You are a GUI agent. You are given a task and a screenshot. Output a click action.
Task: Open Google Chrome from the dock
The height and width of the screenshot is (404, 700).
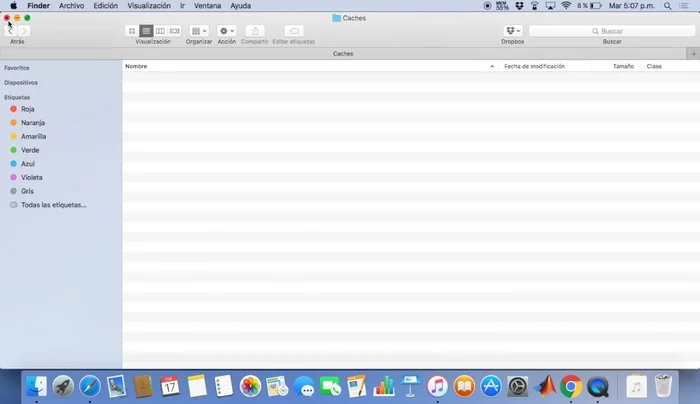(x=571, y=386)
